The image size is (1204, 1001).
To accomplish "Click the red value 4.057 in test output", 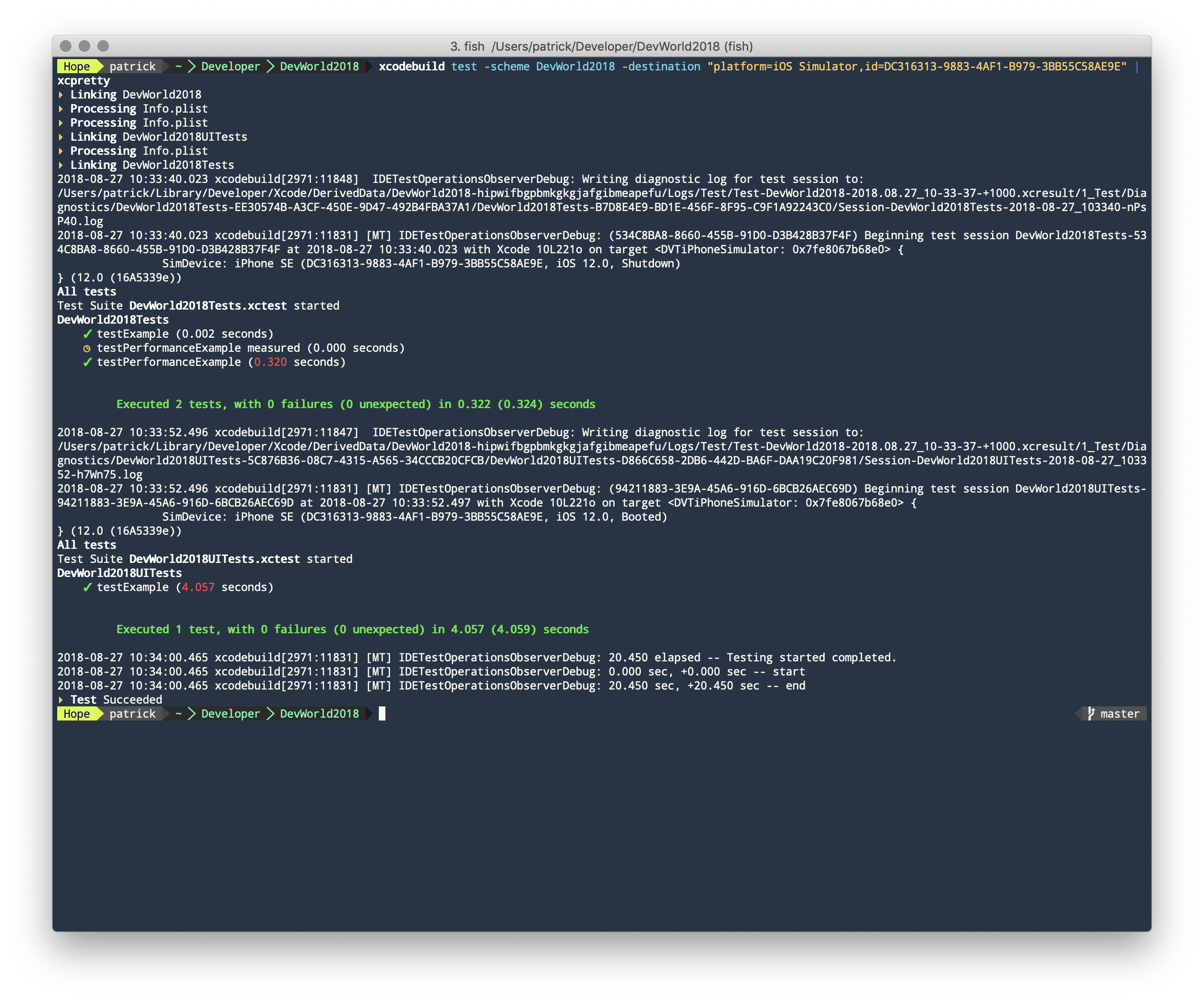I will pos(198,587).
